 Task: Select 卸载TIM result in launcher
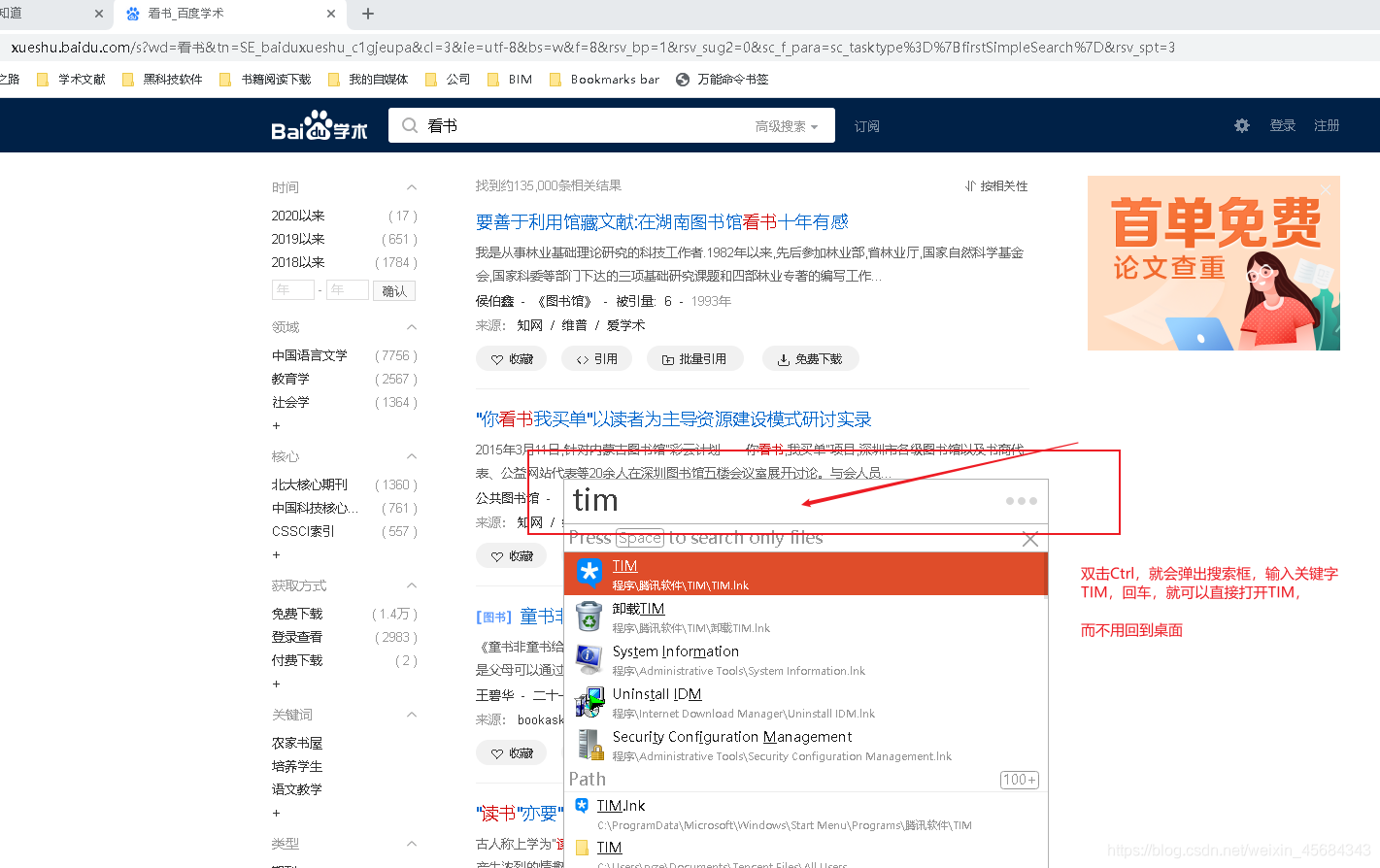[806, 617]
